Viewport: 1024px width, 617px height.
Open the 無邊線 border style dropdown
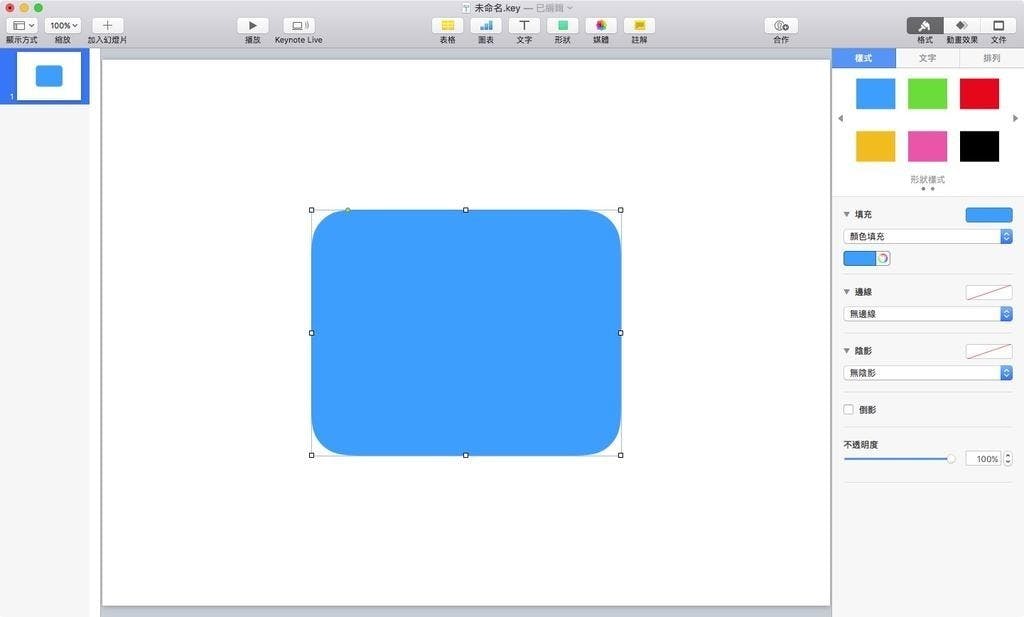(x=927, y=314)
